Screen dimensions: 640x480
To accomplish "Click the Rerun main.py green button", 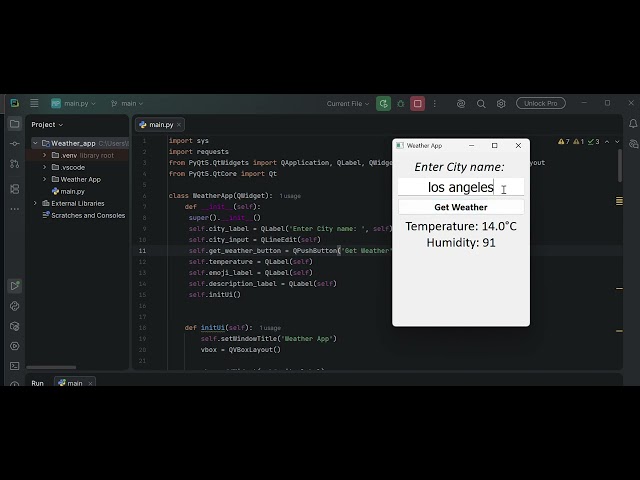I will tap(383, 104).
